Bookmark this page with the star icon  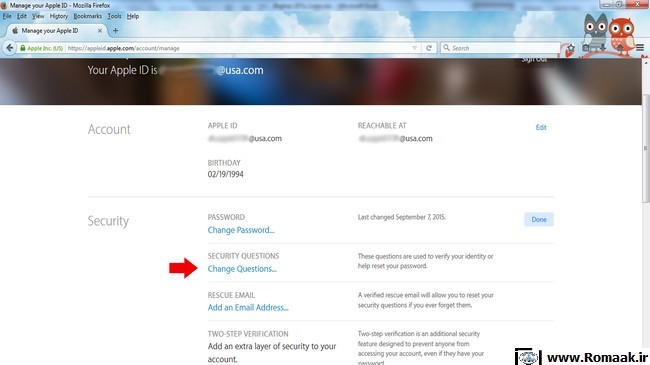[x=571, y=48]
